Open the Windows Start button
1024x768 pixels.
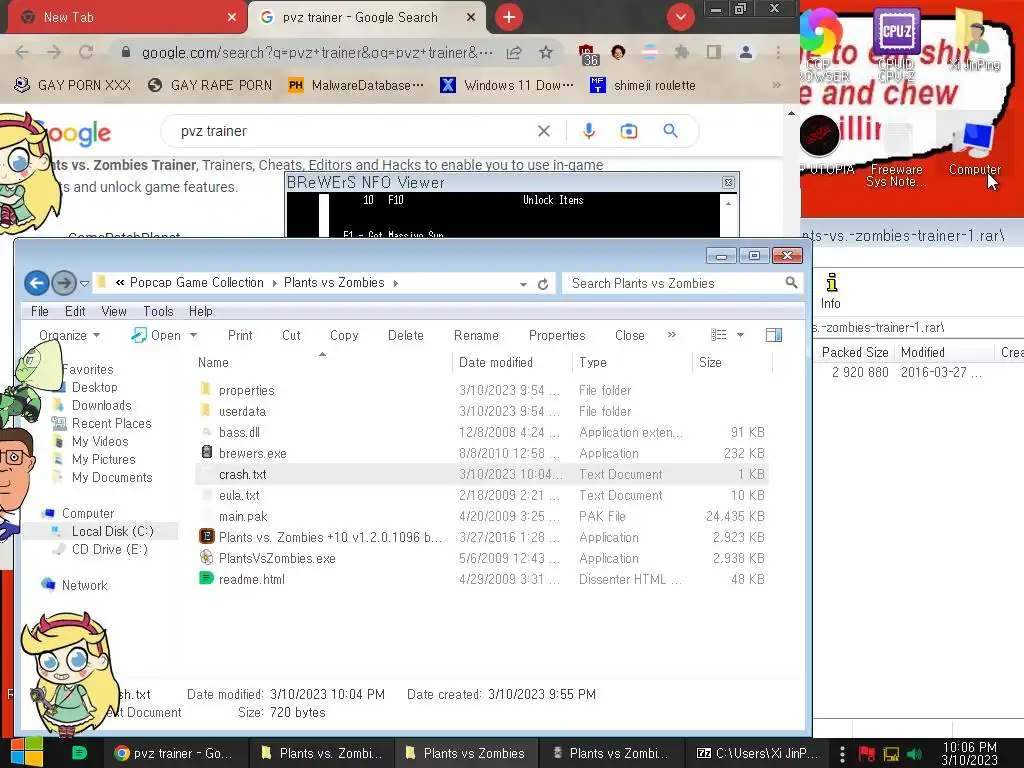[x=27, y=752]
